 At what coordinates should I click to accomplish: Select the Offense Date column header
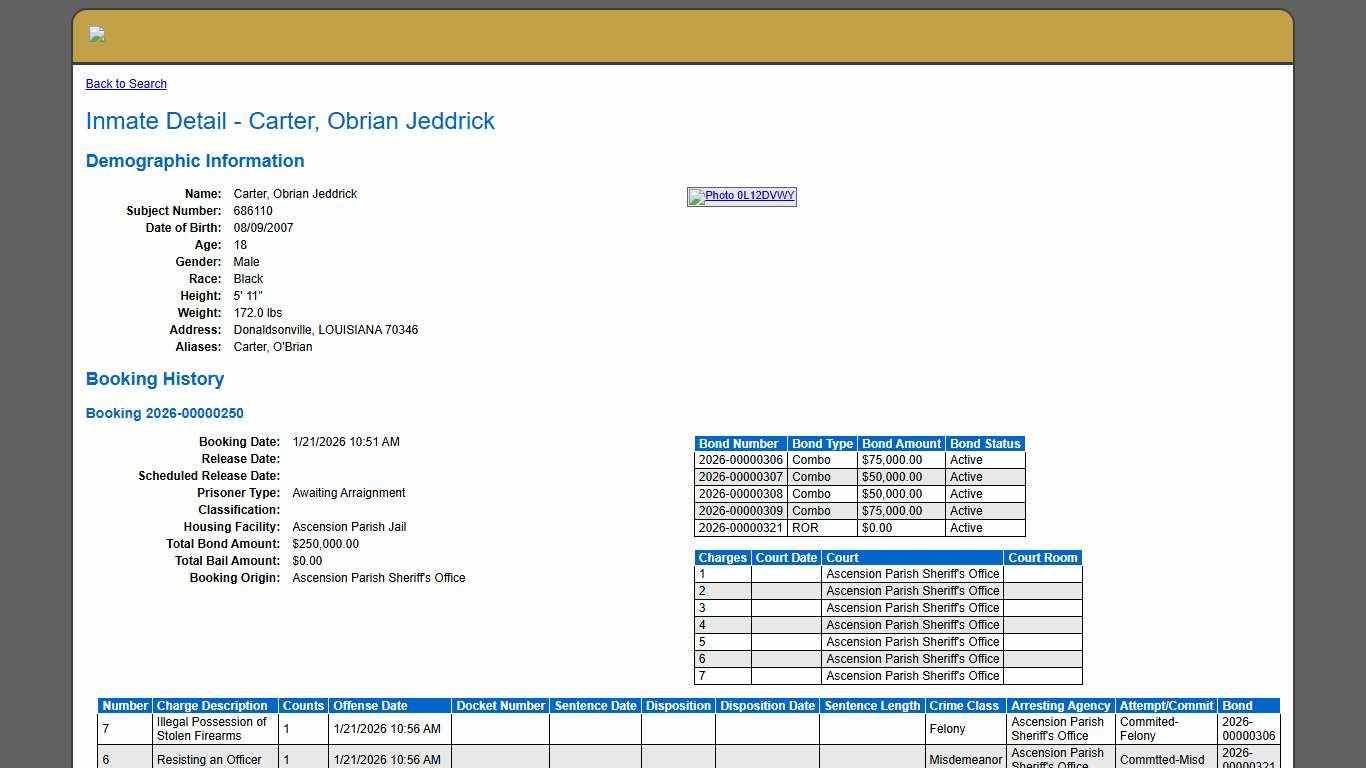(x=370, y=706)
